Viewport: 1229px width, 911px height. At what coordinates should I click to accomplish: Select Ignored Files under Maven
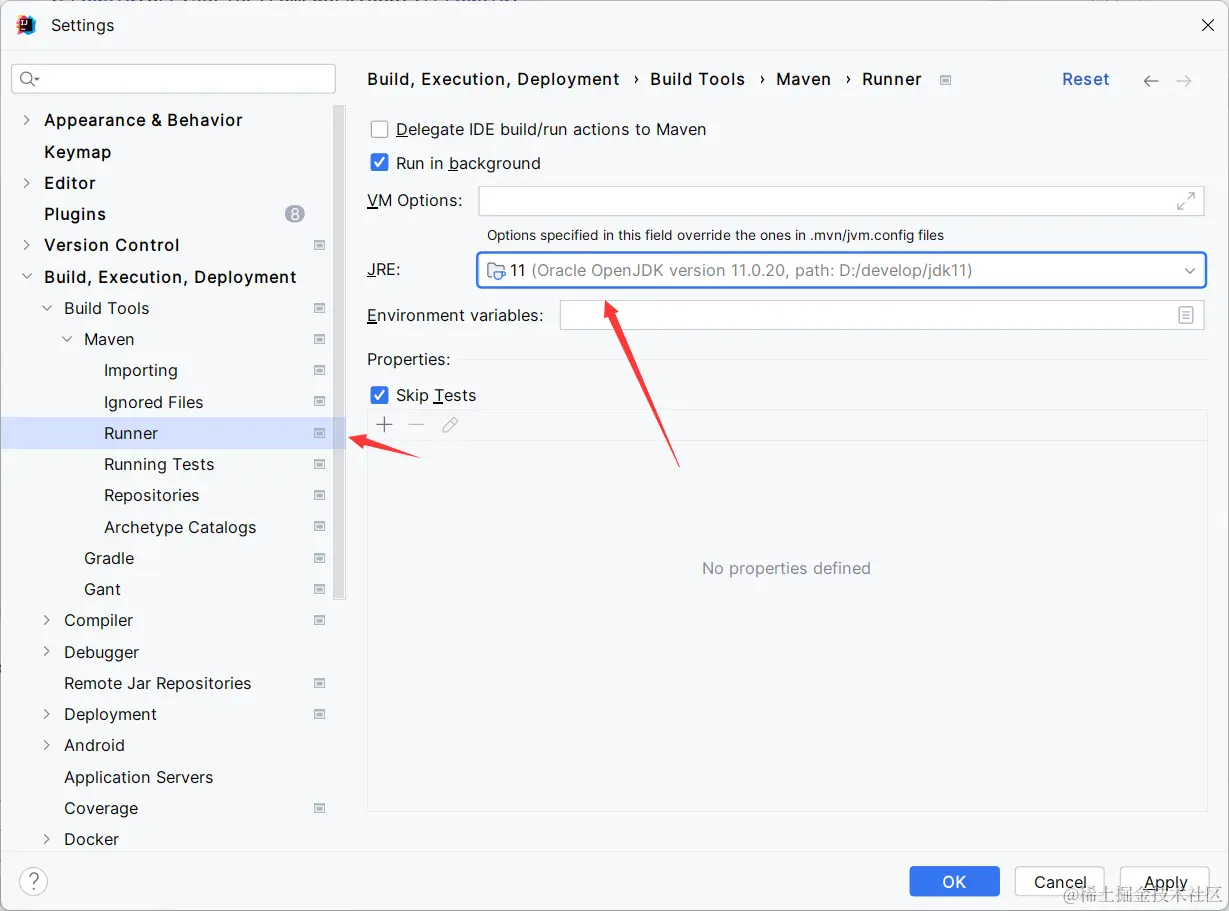pos(154,402)
